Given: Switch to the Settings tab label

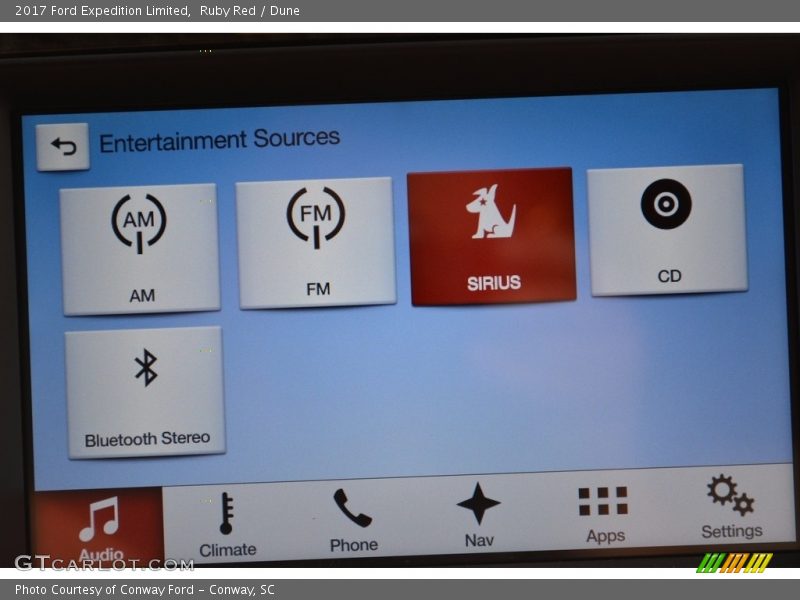Looking at the screenshot, I should click(x=731, y=531).
